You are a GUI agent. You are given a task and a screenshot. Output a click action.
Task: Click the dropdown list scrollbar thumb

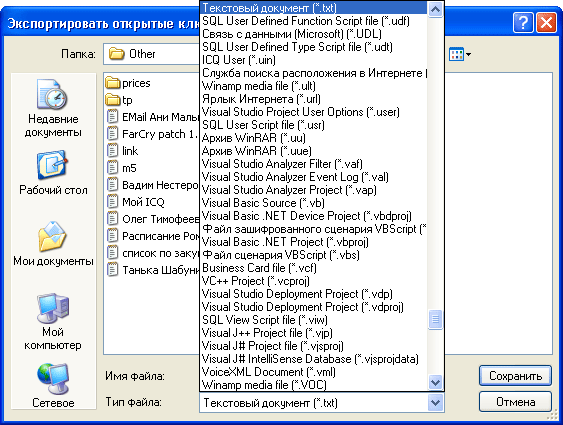coord(435,319)
